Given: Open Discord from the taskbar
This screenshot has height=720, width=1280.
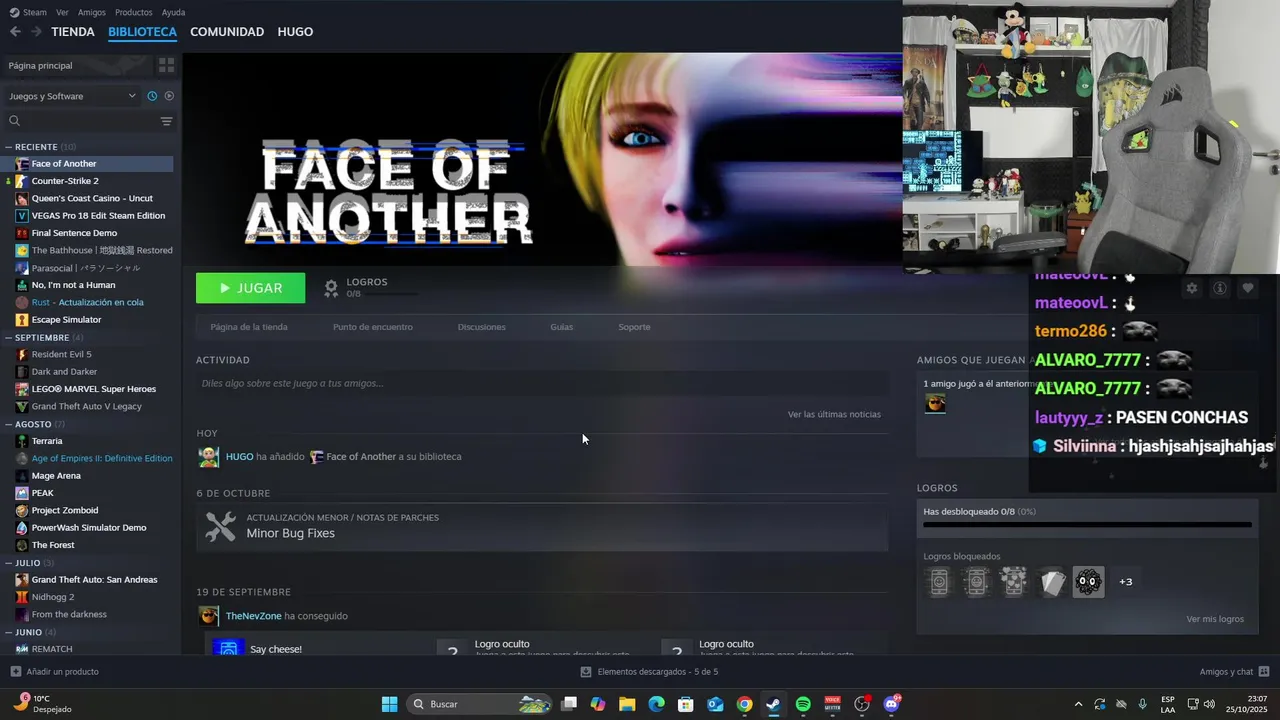Looking at the screenshot, I should [x=891, y=704].
